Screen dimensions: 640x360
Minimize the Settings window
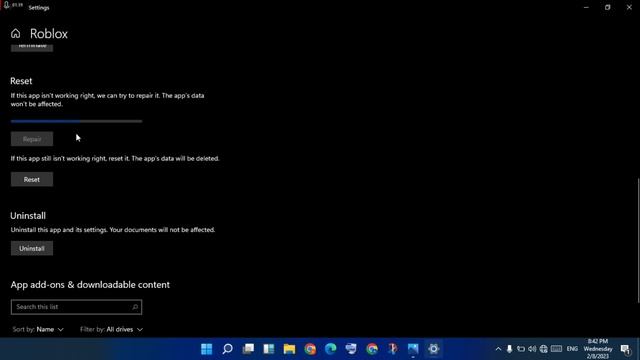[x=586, y=7]
